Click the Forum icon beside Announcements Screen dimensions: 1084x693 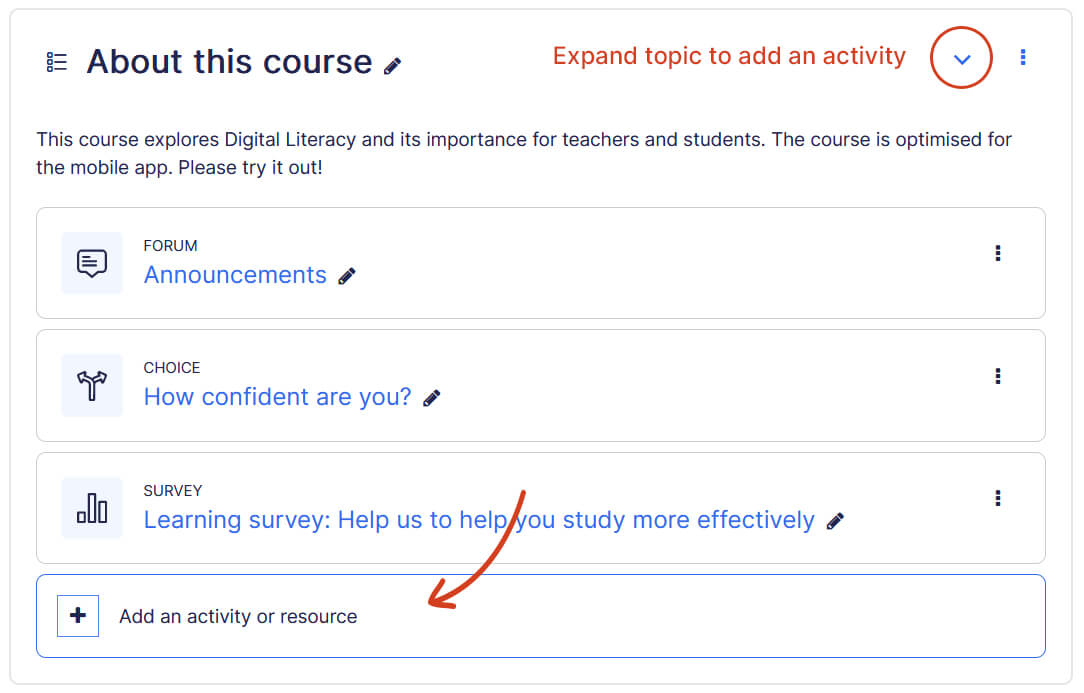91,263
